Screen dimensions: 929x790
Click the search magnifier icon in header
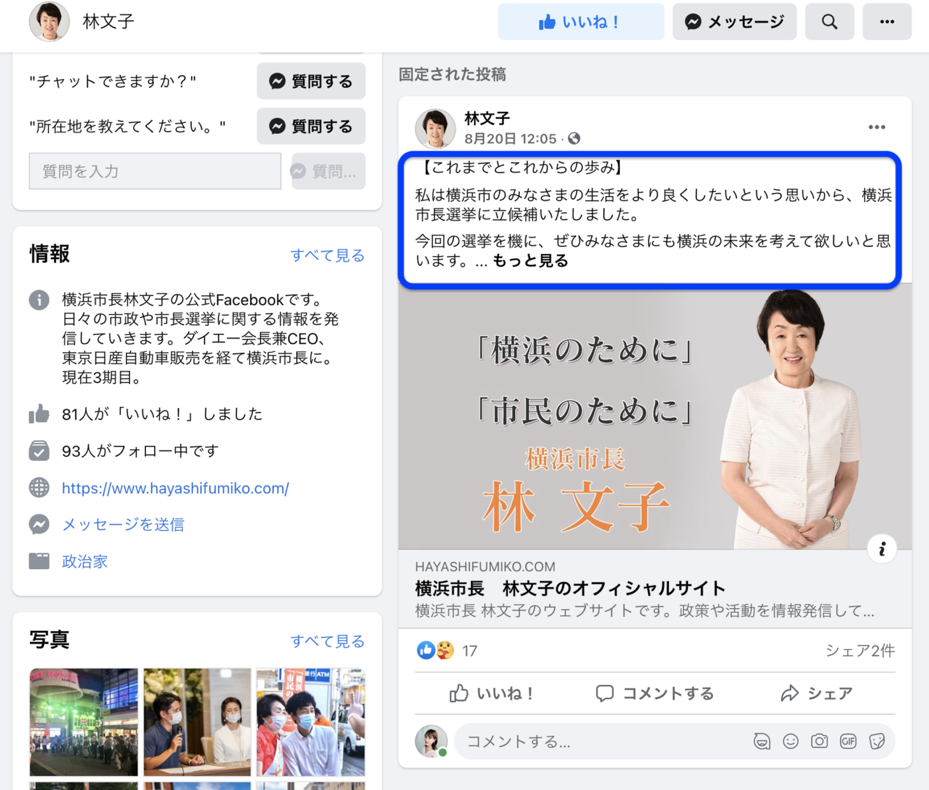[x=829, y=22]
